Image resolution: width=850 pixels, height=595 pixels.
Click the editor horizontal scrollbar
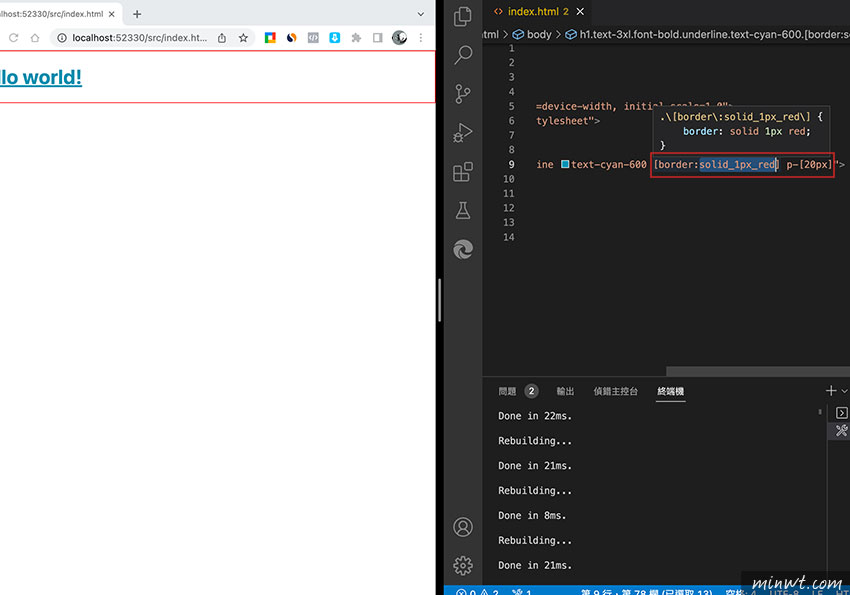point(758,371)
